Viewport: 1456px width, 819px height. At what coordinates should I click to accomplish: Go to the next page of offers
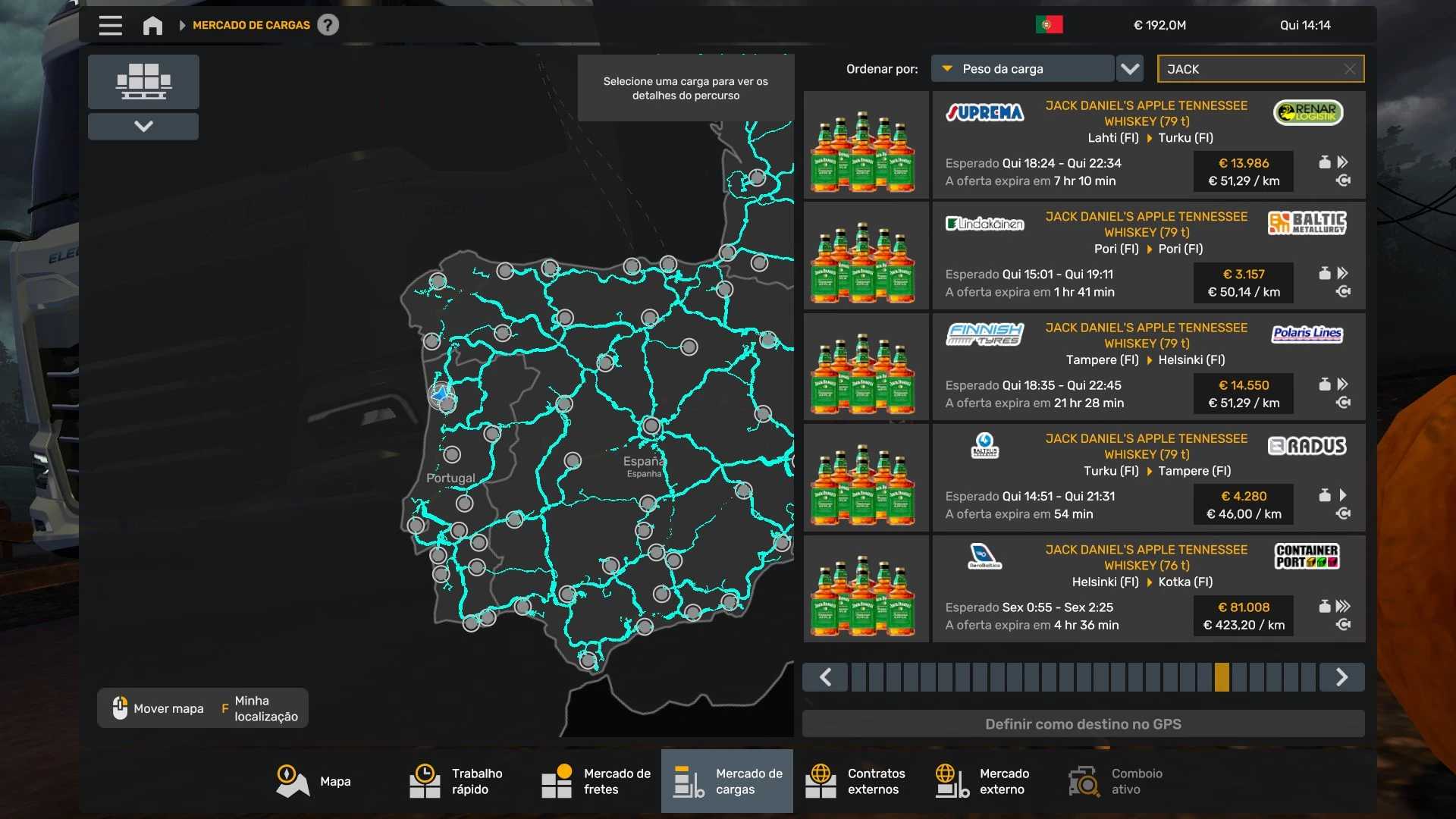[1341, 677]
